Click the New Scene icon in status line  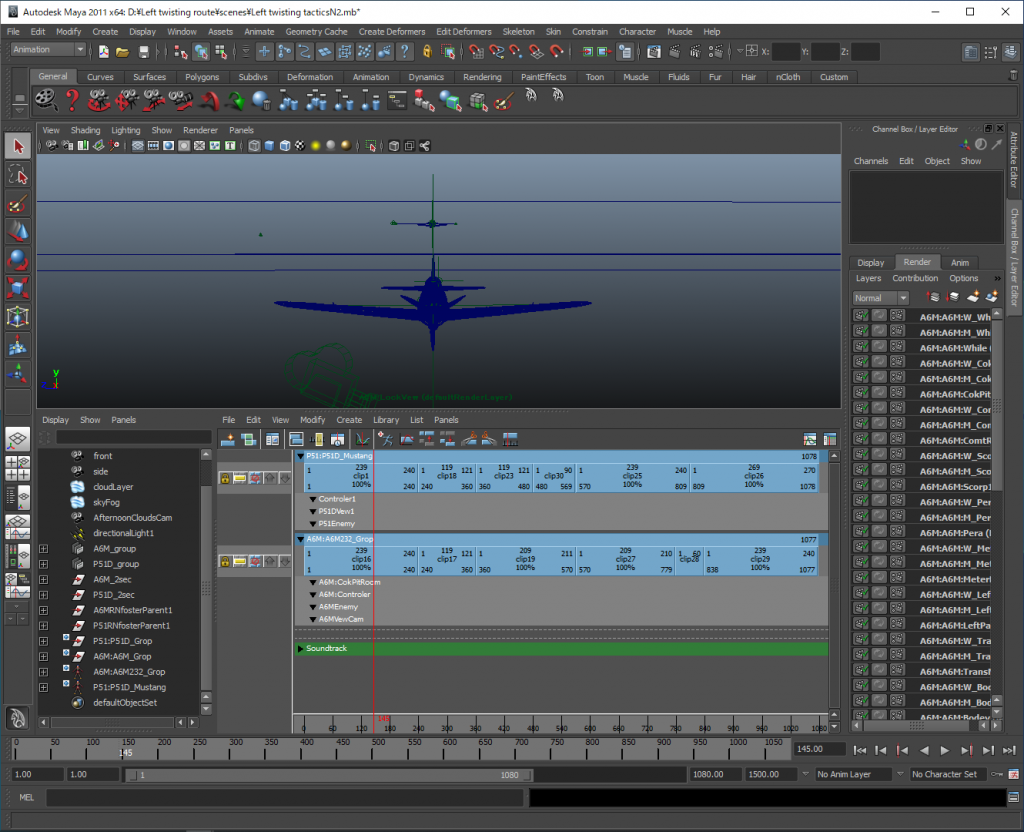[103, 52]
